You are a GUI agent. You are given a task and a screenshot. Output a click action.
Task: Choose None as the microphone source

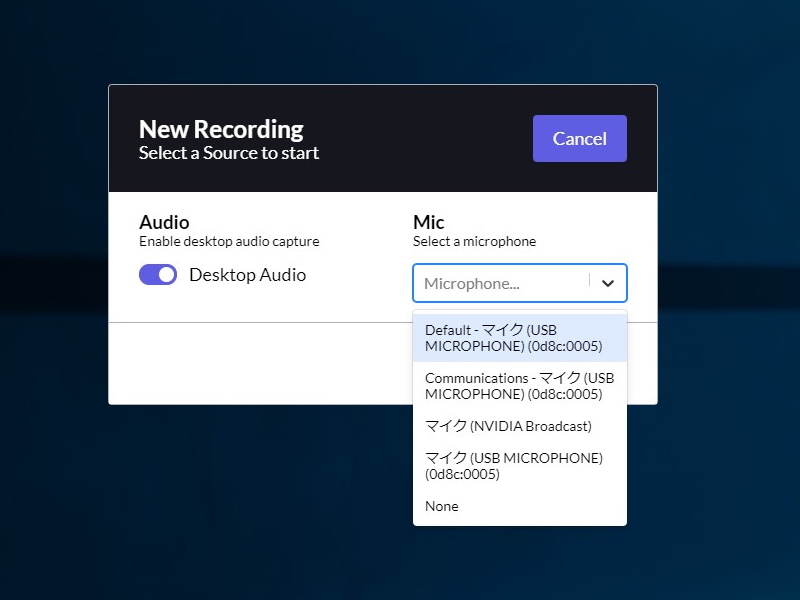click(x=441, y=506)
